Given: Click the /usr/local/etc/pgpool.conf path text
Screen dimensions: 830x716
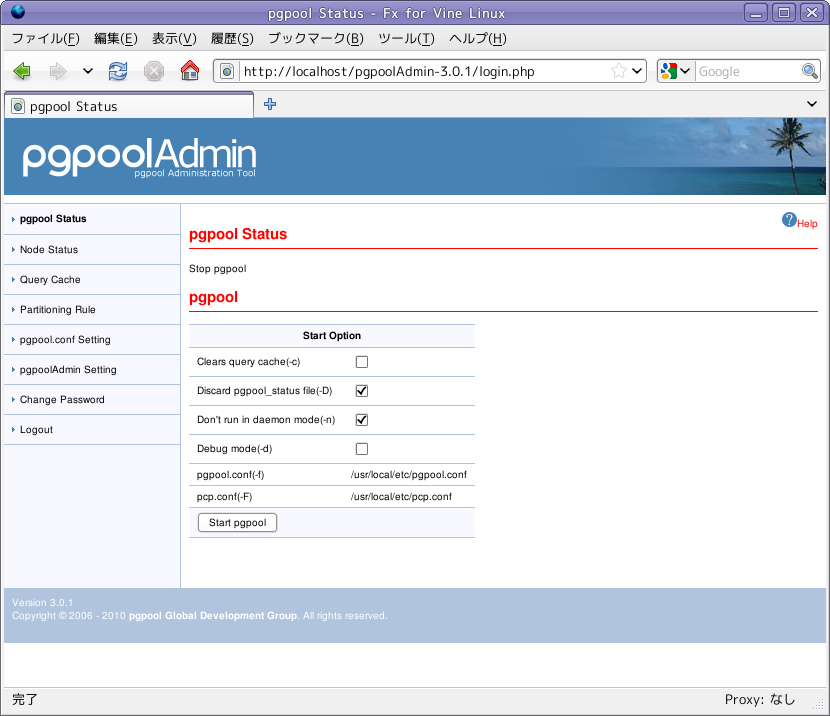Looking at the screenshot, I should [409, 475].
